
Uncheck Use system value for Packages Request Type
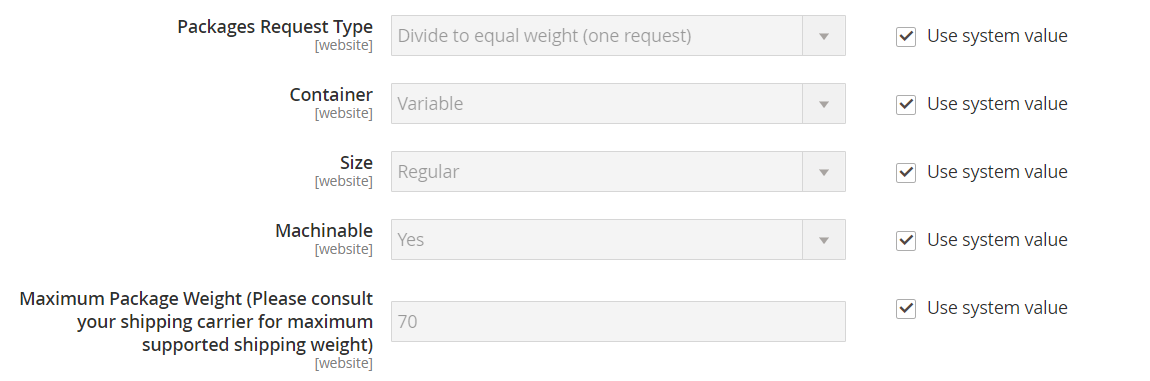coord(906,36)
